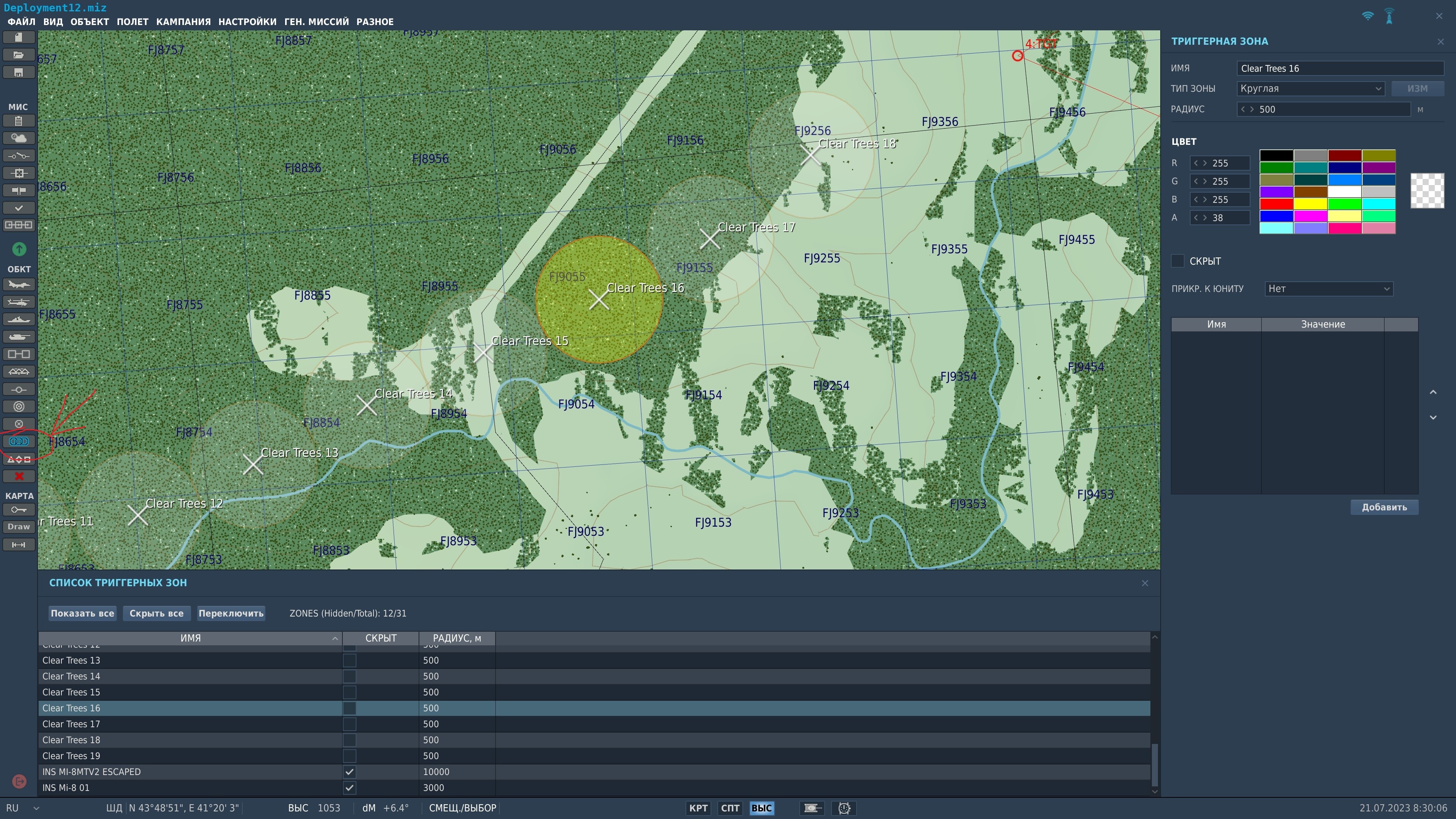This screenshot has height=819, width=1456.
Task: Expand the ПРИКР. К ЮНИТУ dropdown
Action: click(x=1328, y=289)
